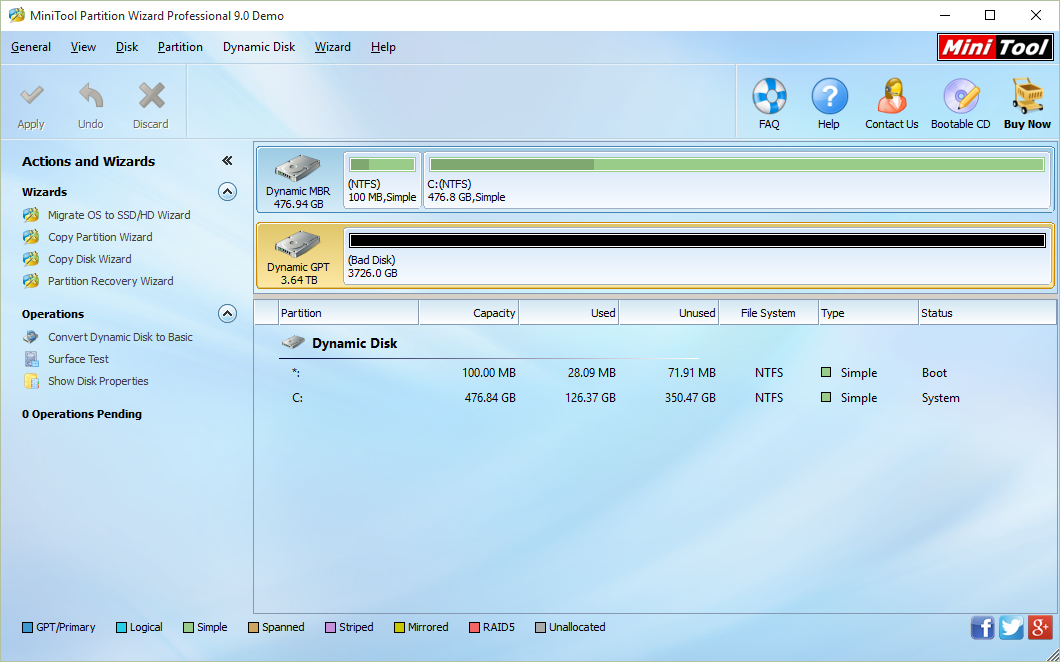Click the MiniTool logo
The image size is (1060, 662).
point(995,48)
